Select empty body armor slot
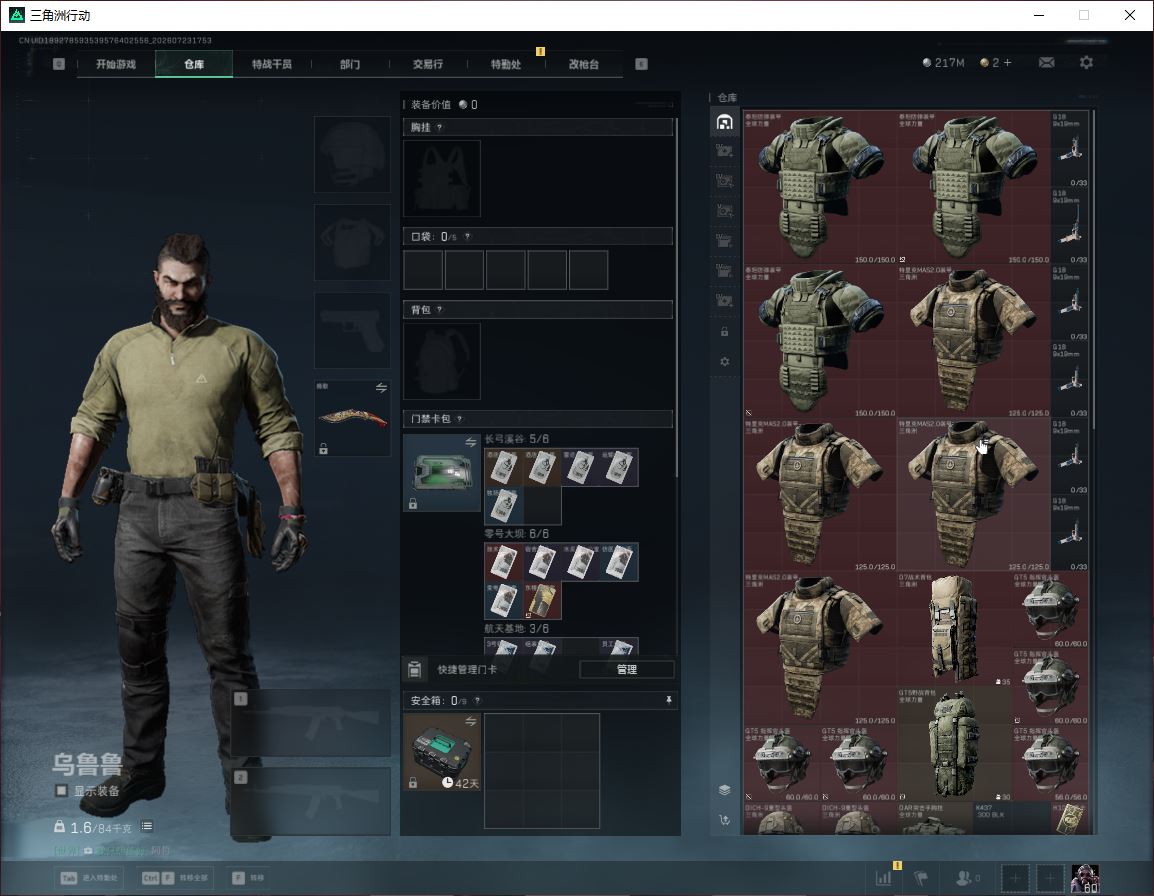Image resolution: width=1154 pixels, height=896 pixels. tap(353, 242)
